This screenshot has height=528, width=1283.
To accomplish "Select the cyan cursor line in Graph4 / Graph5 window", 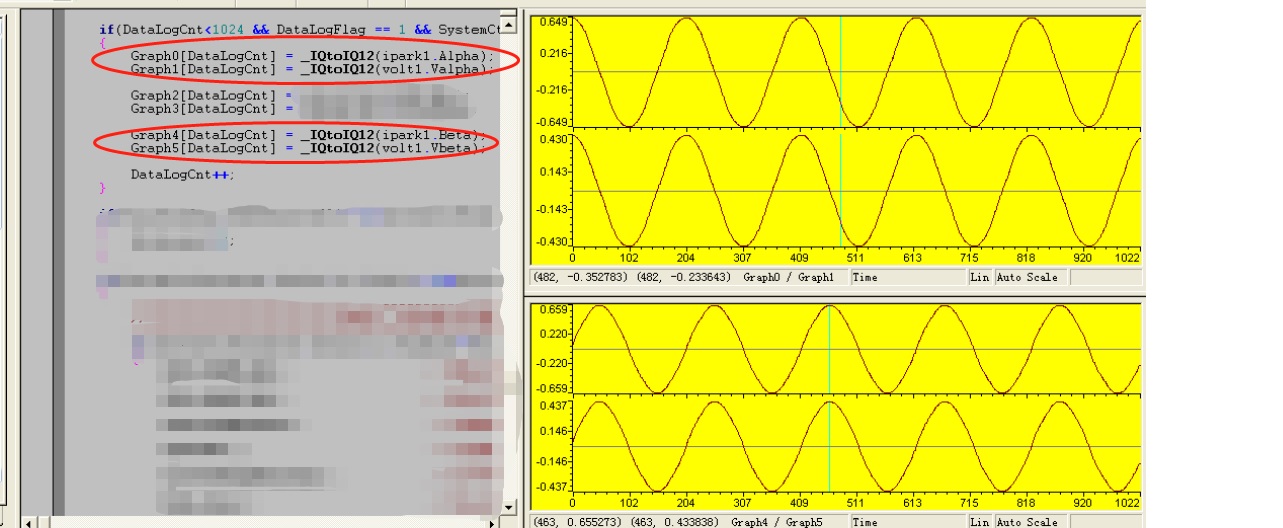I will coord(829,397).
